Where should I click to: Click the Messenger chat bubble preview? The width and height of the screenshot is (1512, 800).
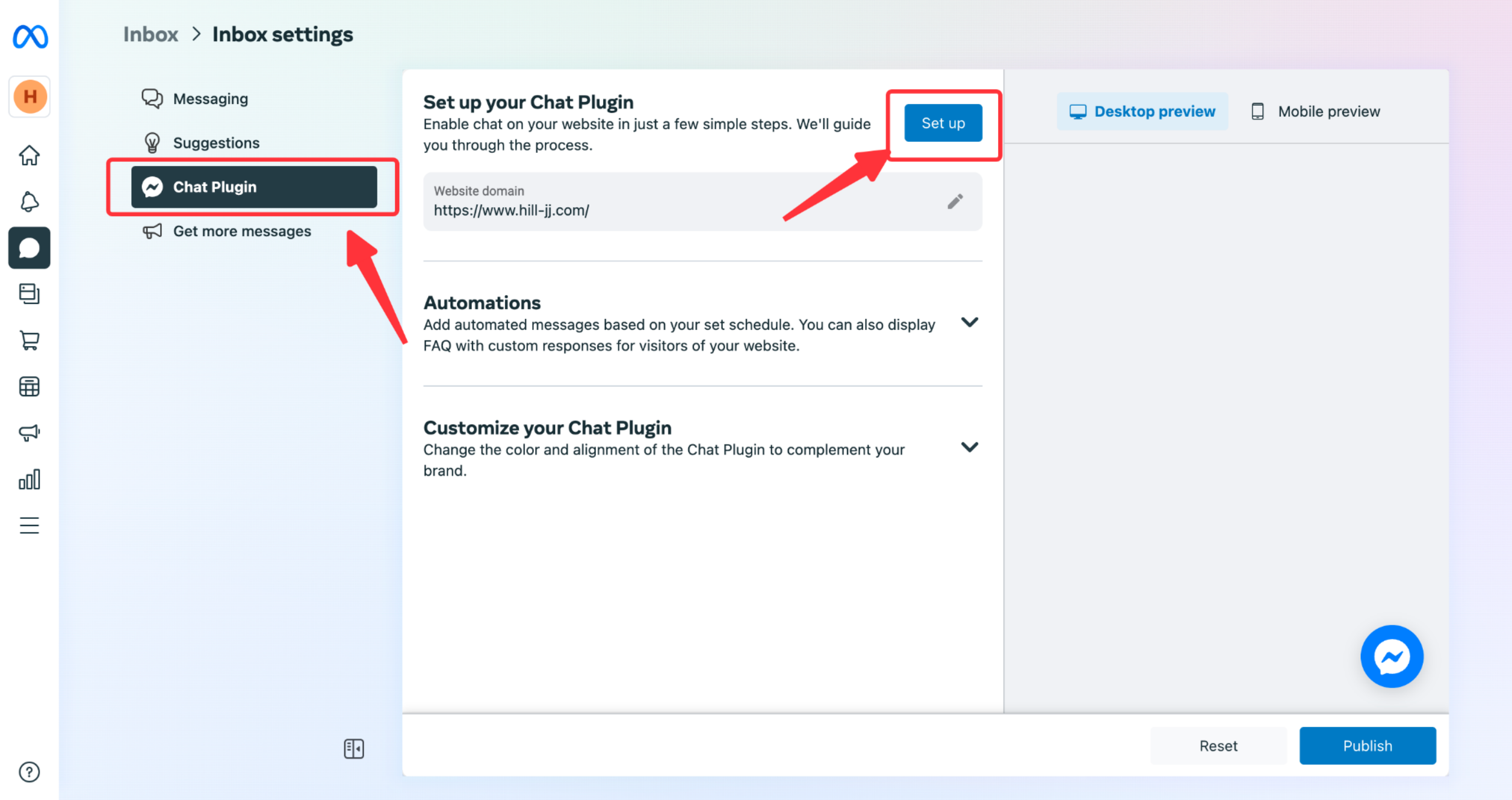[1392, 656]
